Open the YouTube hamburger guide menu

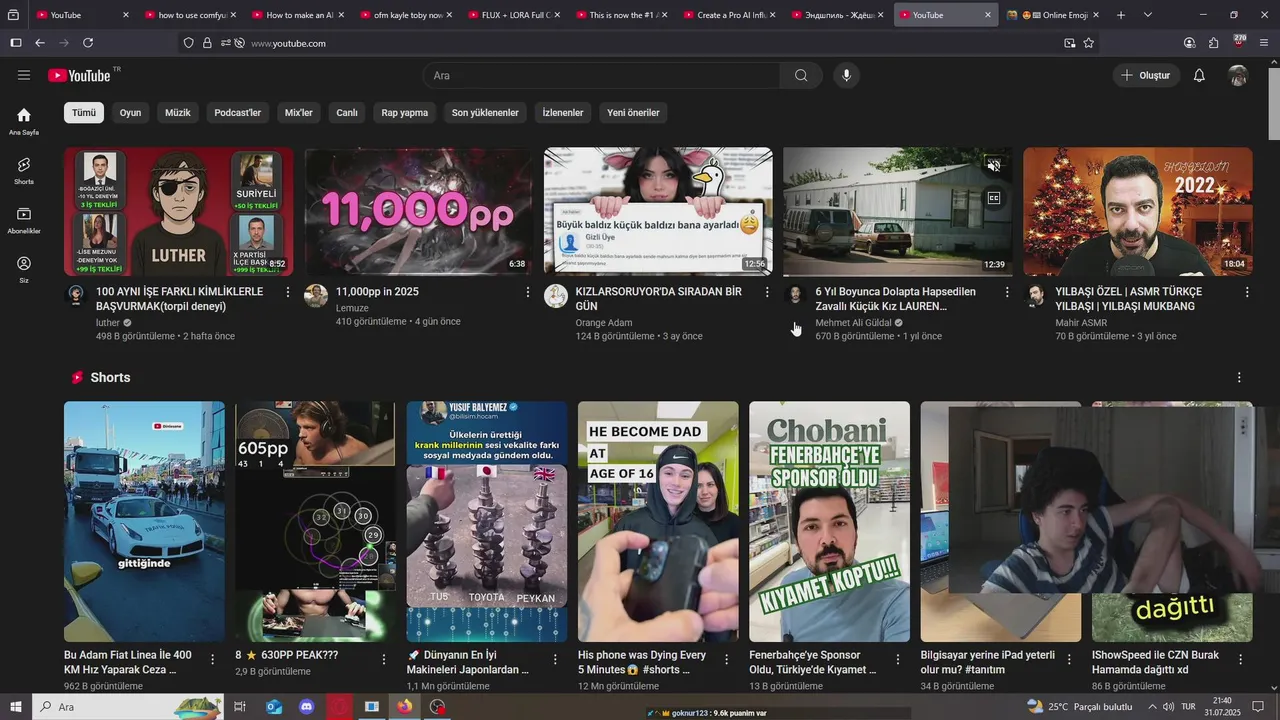coord(24,75)
